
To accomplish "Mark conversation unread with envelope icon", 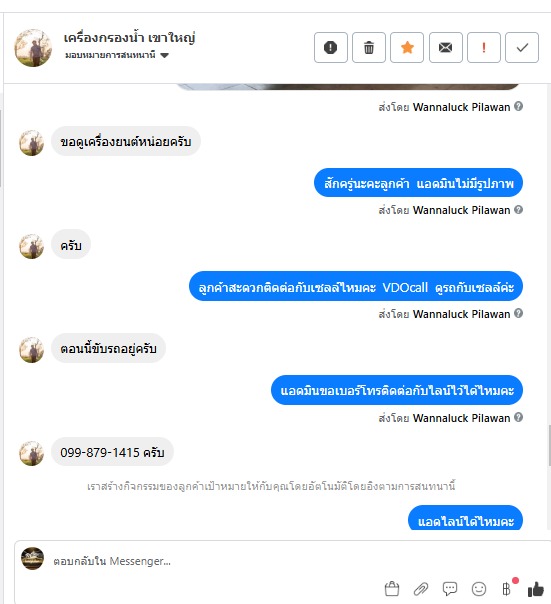I will coord(445,47).
